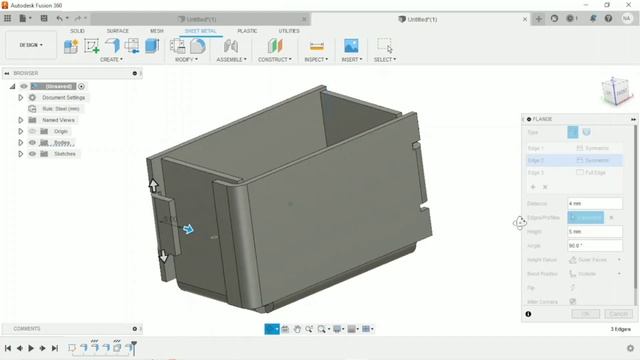Open a new design tab with plus icon
The height and width of the screenshot is (360, 640).
point(539,19)
